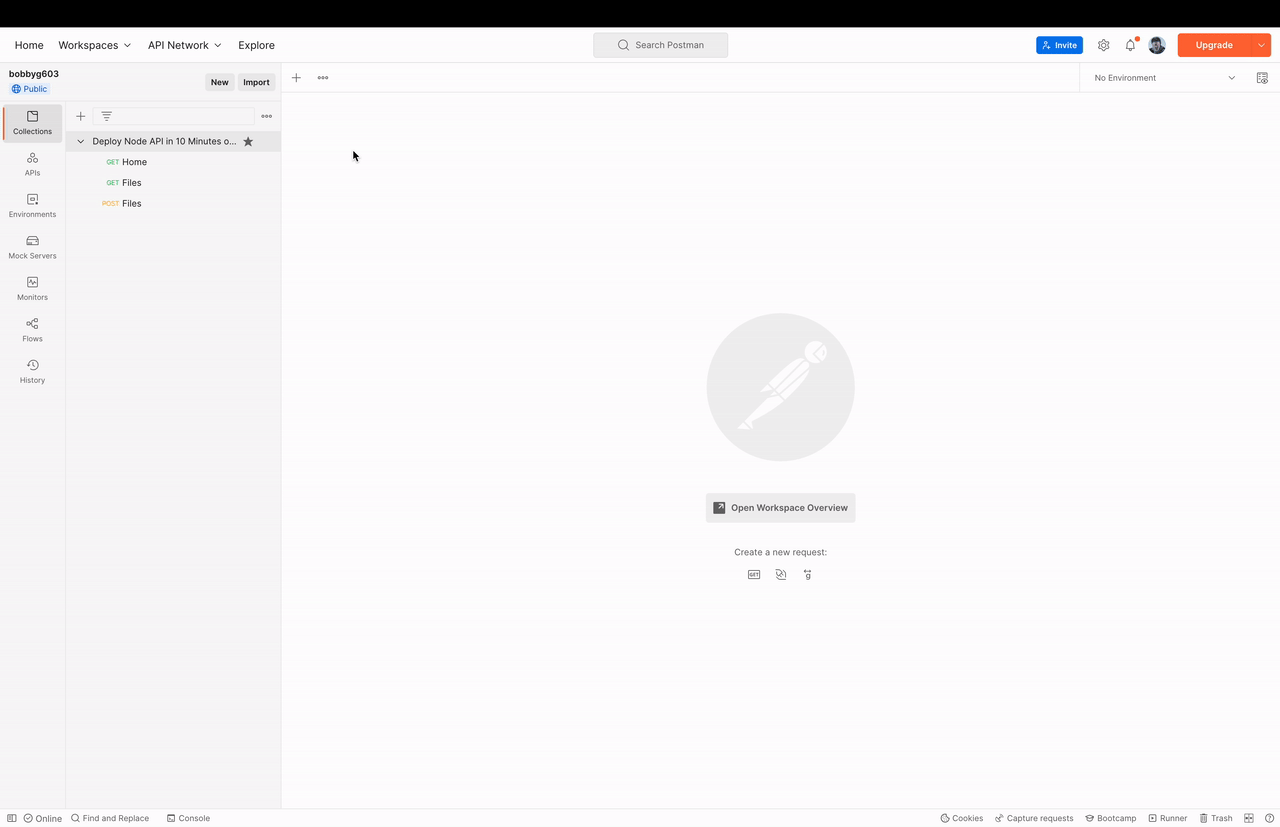Select the APIs sidebar icon

(x=32, y=164)
